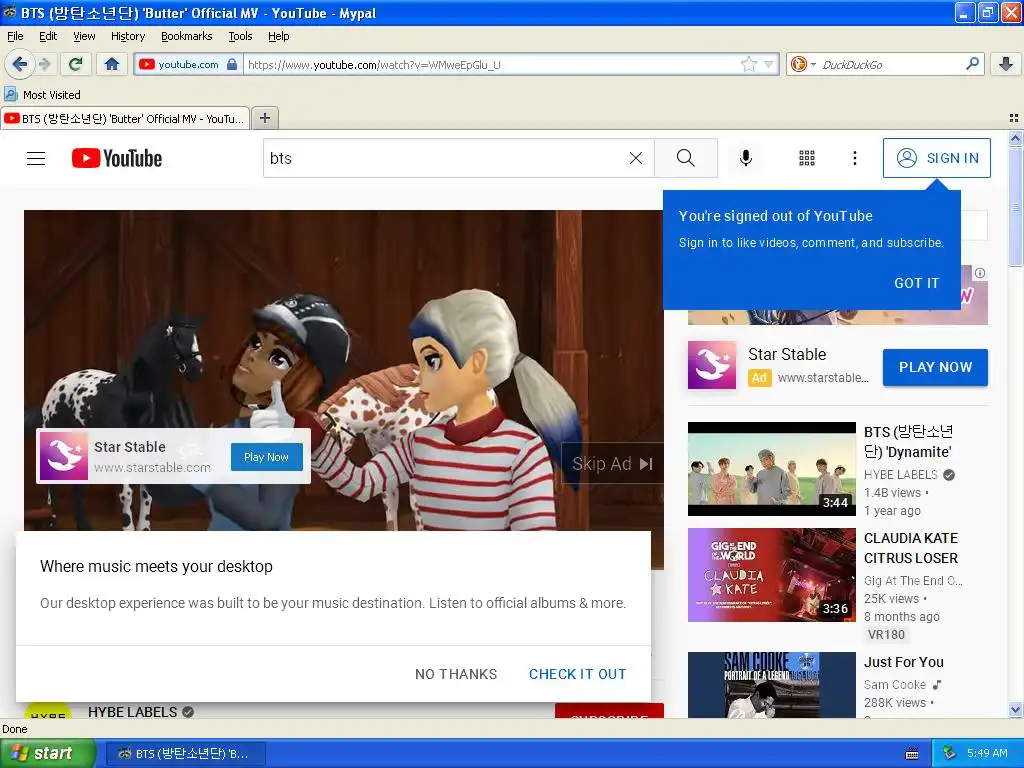Select the BTS Mypal taskbar button
1024x768 pixels.
tap(186, 754)
